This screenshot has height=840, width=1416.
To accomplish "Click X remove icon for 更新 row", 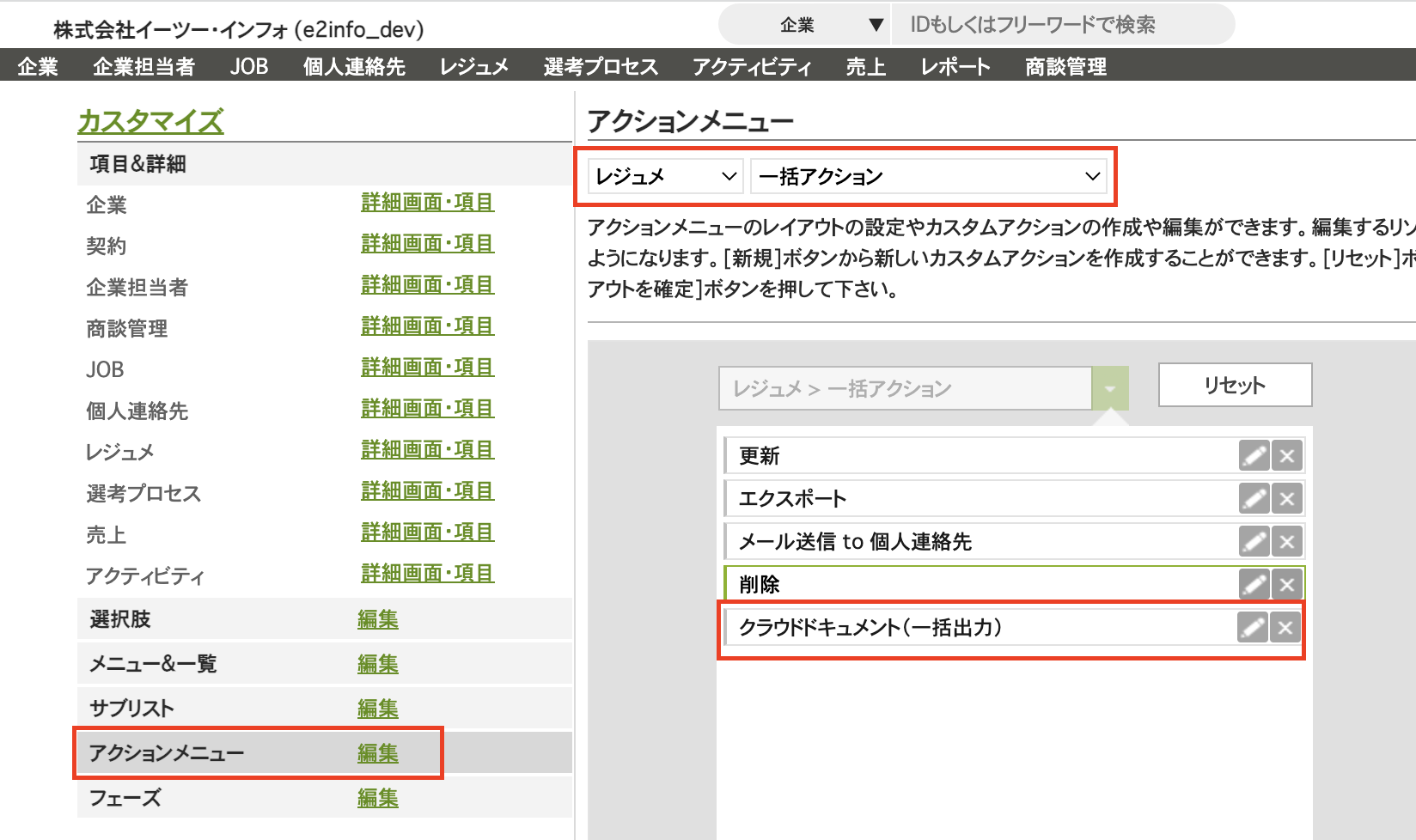I will (x=1287, y=456).
